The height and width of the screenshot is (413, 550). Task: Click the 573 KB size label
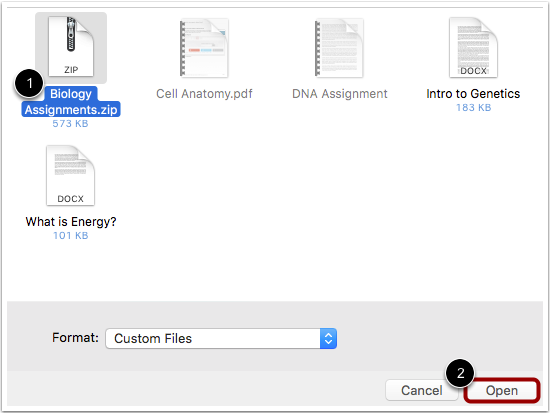click(x=71, y=124)
